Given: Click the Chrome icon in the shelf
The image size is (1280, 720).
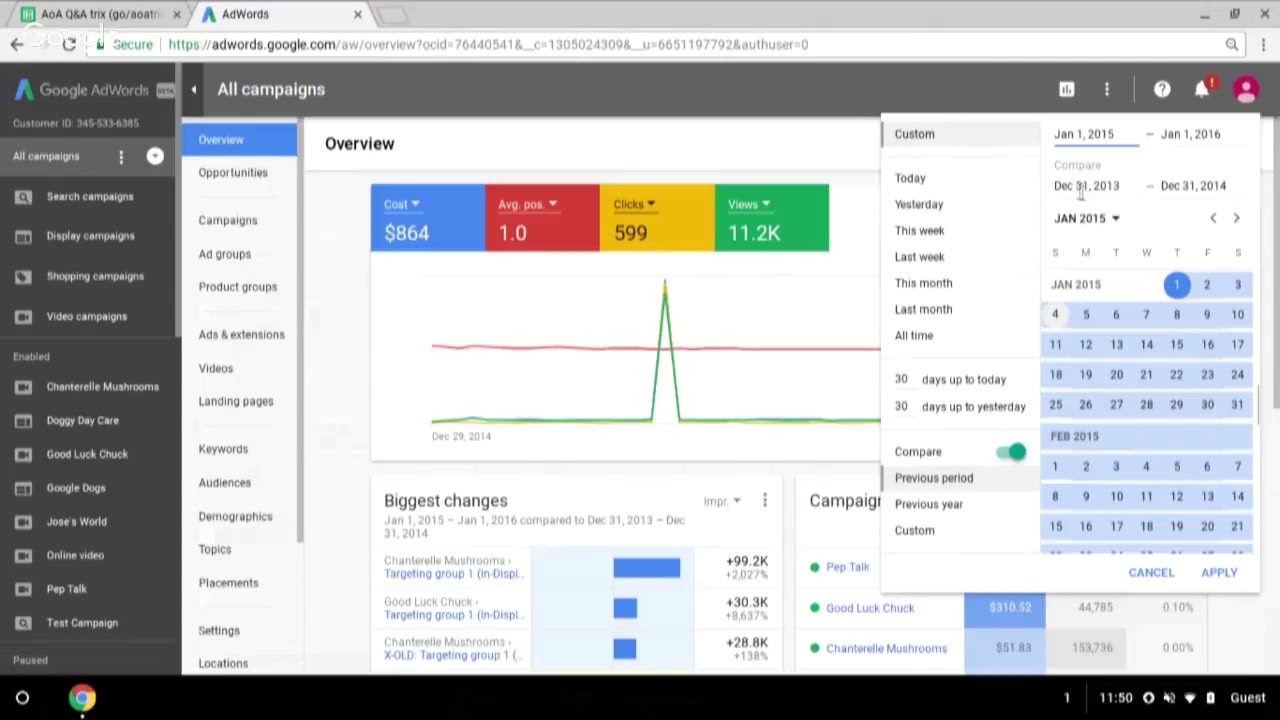Looking at the screenshot, I should [82, 698].
